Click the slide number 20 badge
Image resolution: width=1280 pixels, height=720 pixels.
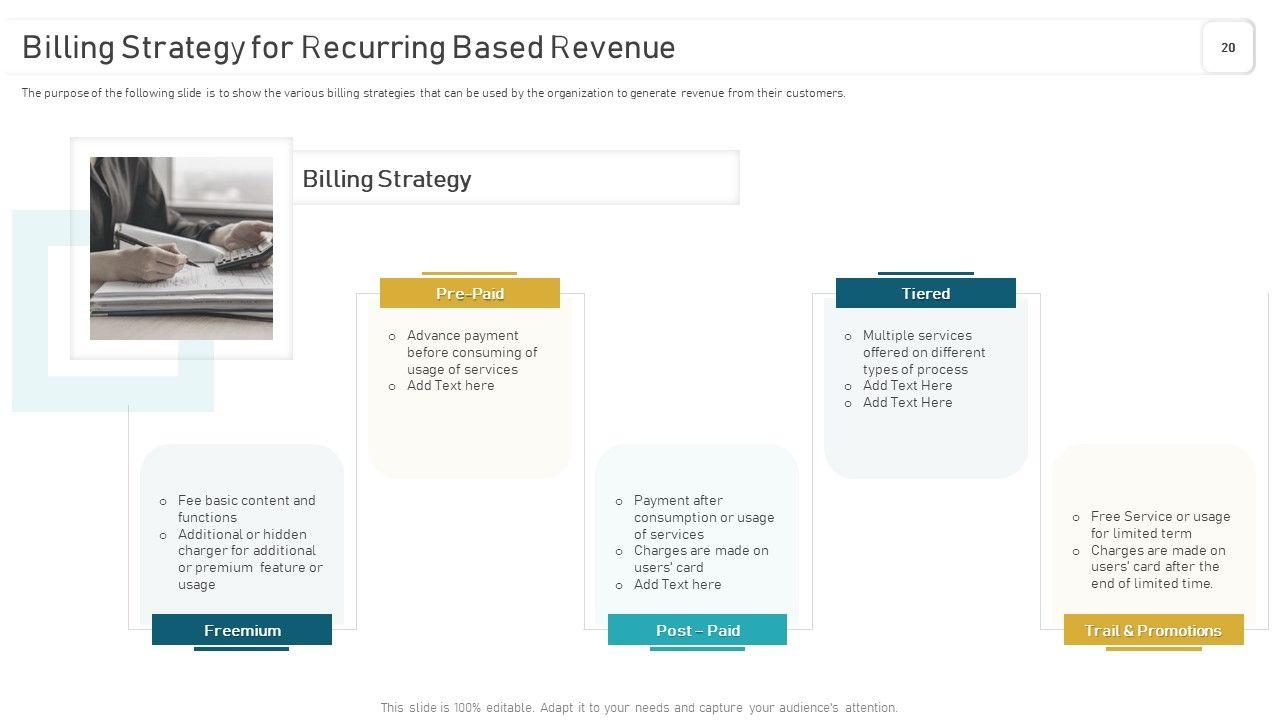coord(1227,47)
